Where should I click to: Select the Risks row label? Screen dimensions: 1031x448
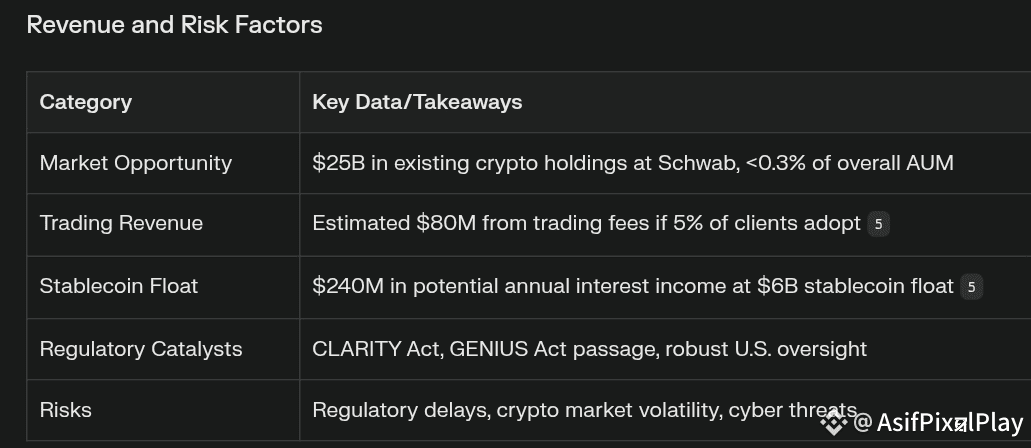click(x=65, y=411)
